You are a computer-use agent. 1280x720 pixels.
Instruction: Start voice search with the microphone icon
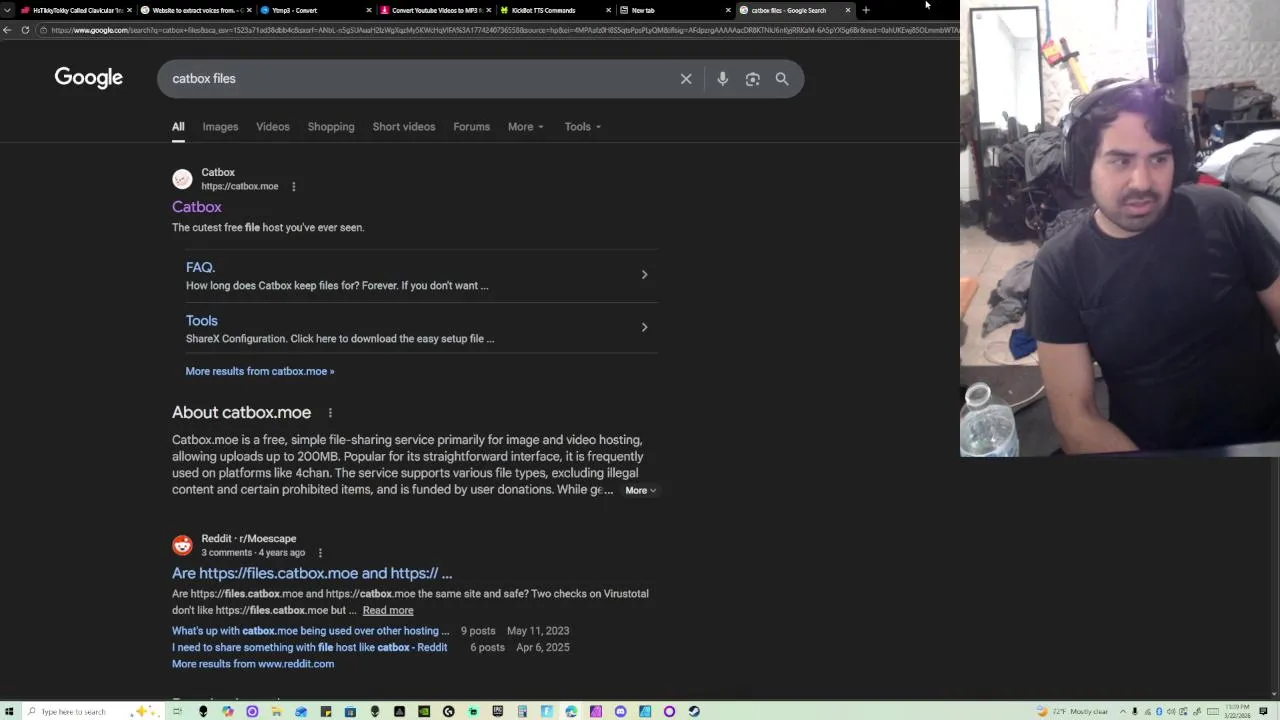click(x=722, y=79)
